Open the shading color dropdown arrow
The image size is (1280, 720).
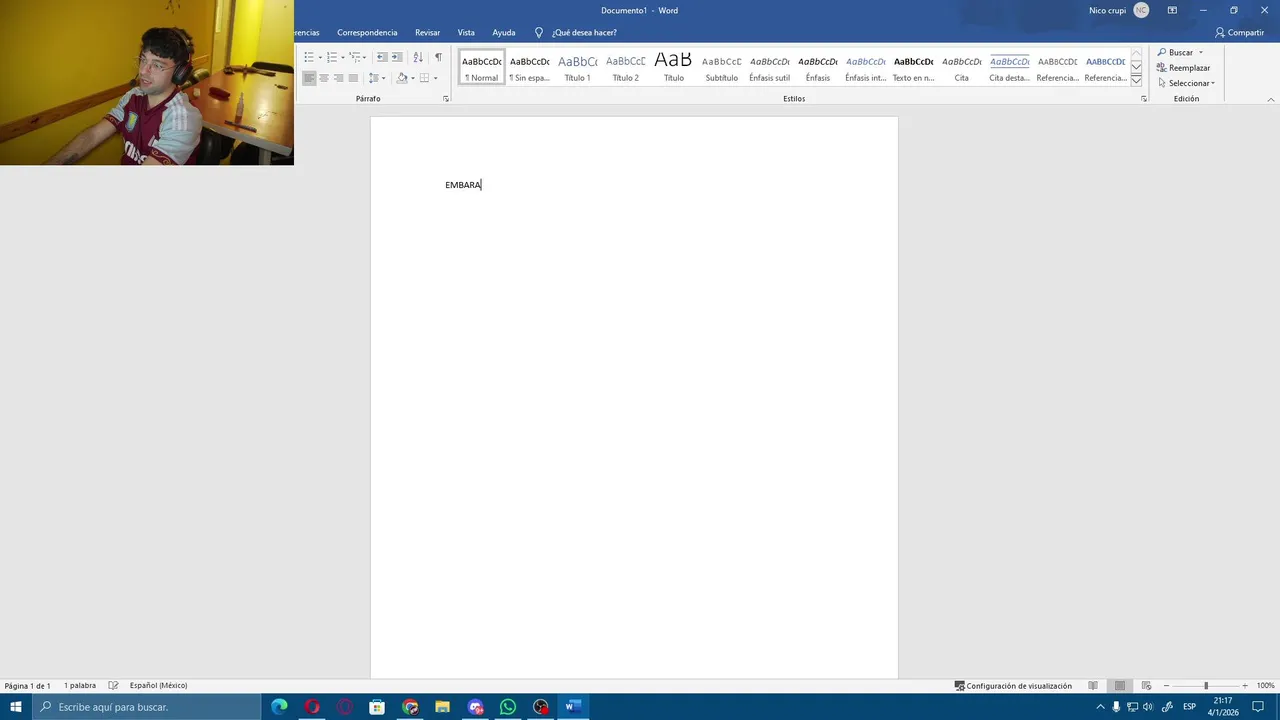pos(413,78)
